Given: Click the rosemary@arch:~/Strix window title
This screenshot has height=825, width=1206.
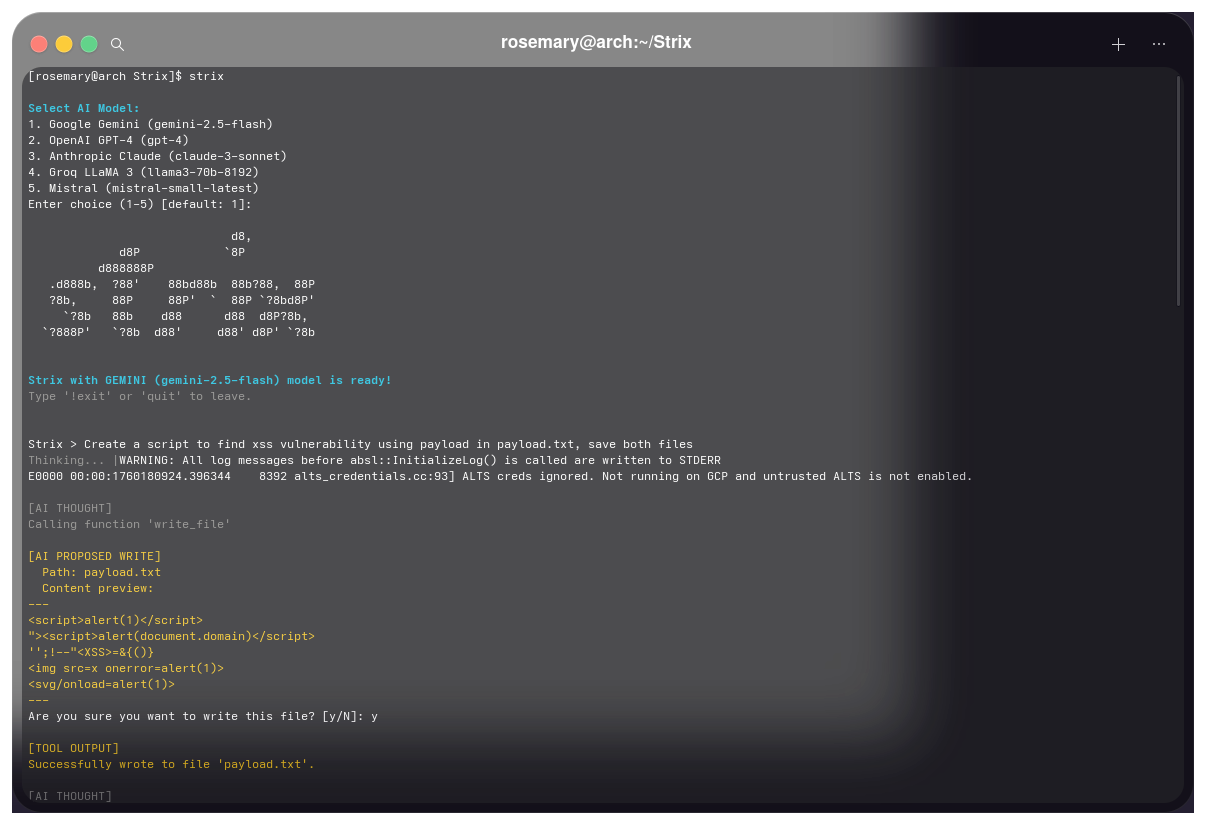Looking at the screenshot, I should (x=596, y=43).
